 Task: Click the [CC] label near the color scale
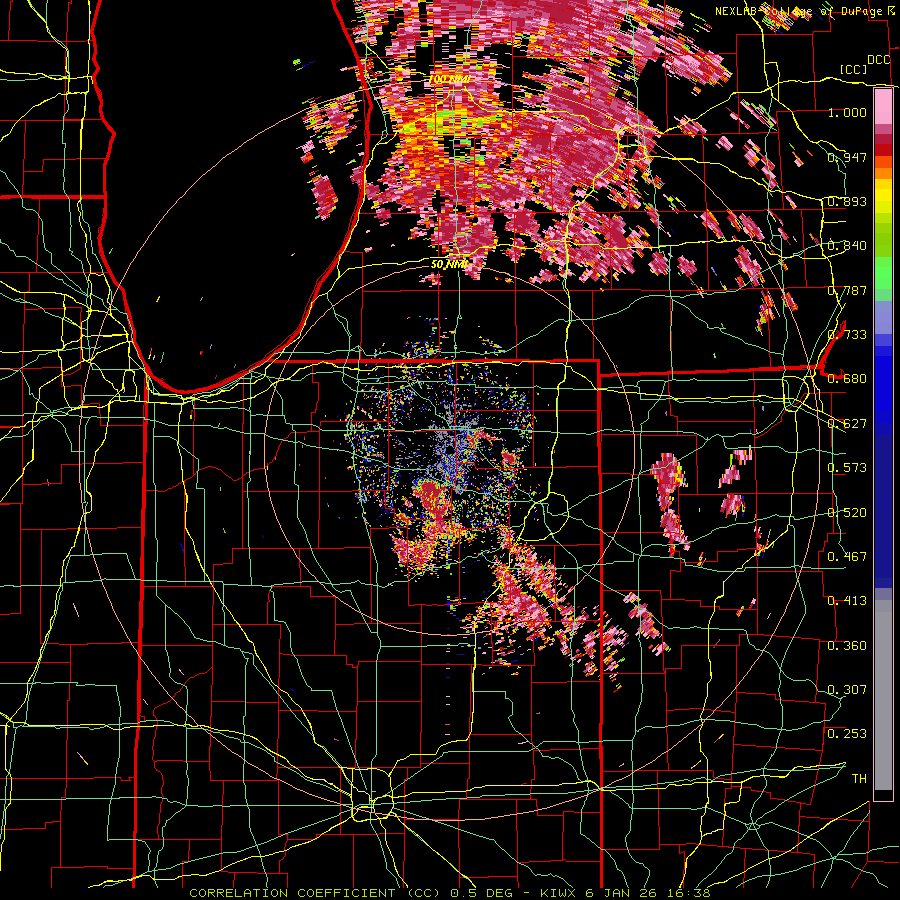coord(853,69)
